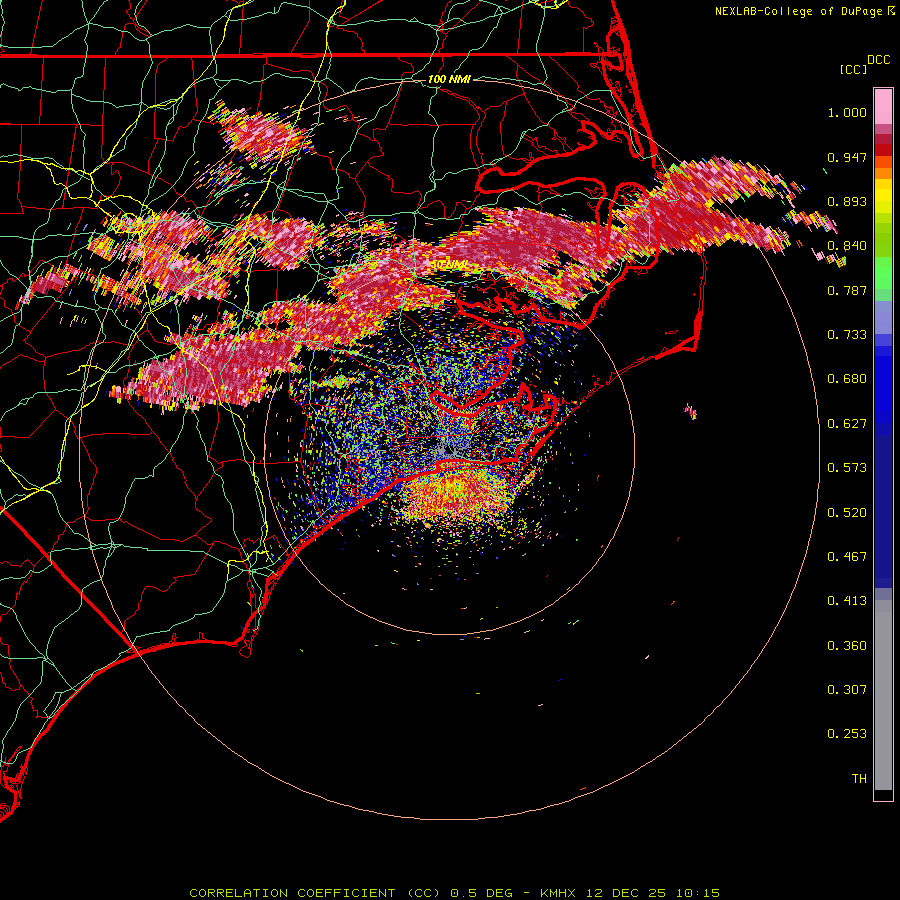Click the 0.413 scale value label

click(847, 601)
